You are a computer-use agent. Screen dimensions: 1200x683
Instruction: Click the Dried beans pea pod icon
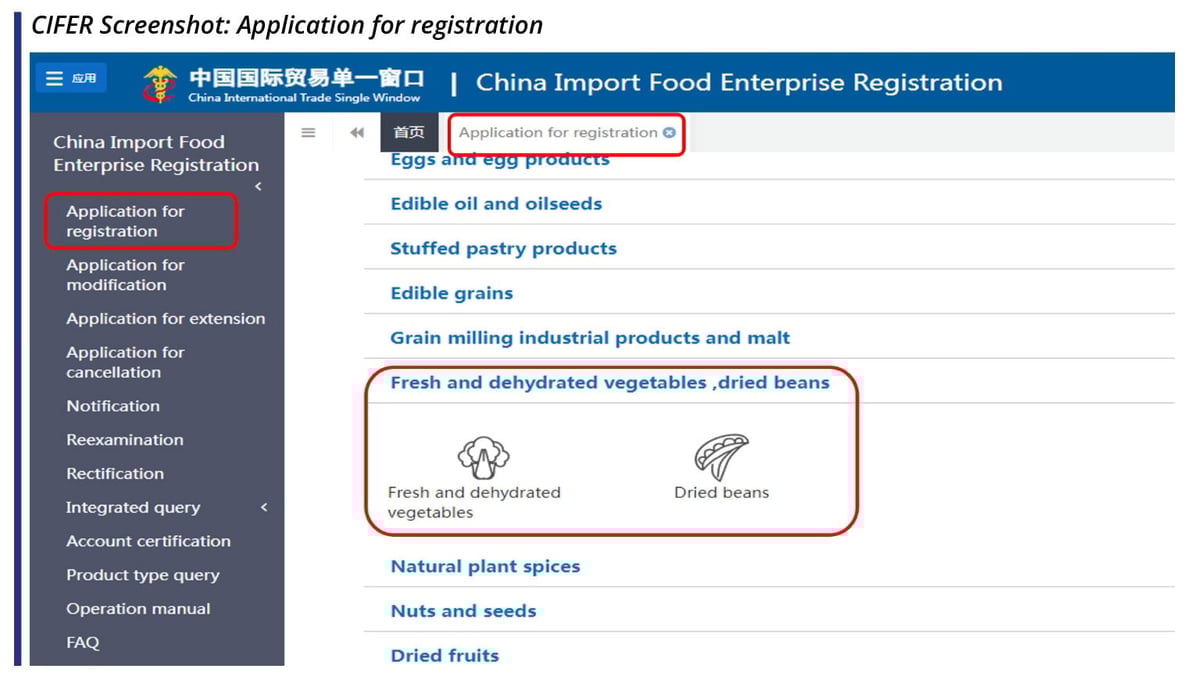point(721,458)
